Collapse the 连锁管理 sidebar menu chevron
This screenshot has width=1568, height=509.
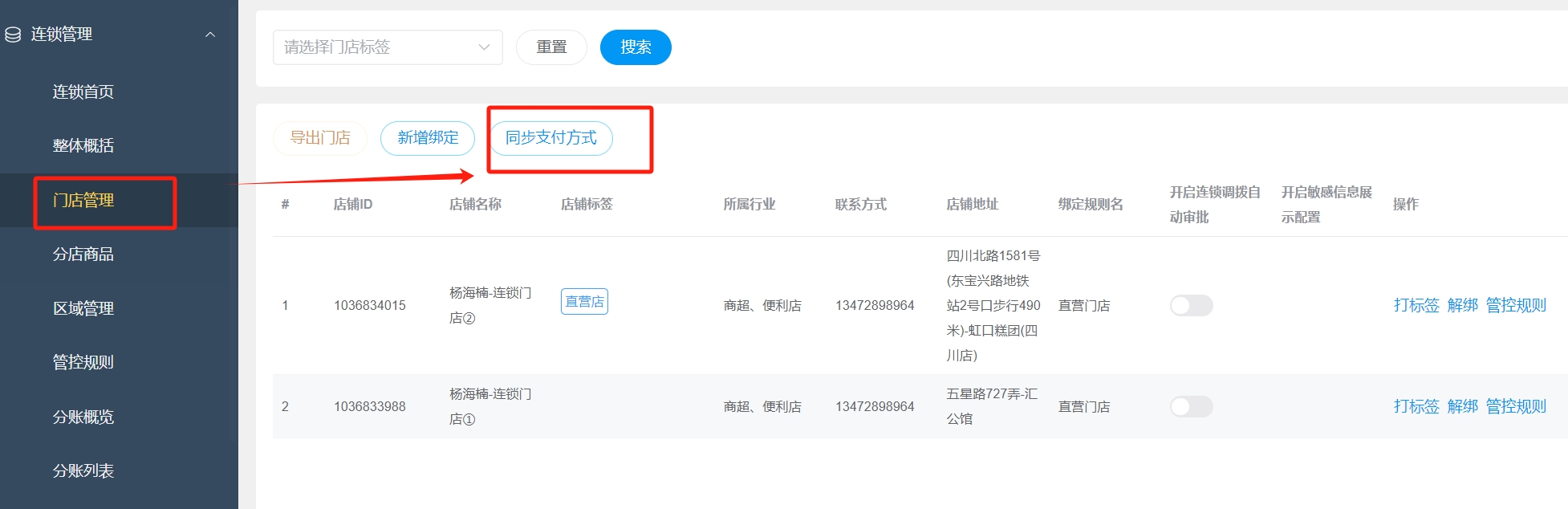pyautogui.click(x=210, y=35)
